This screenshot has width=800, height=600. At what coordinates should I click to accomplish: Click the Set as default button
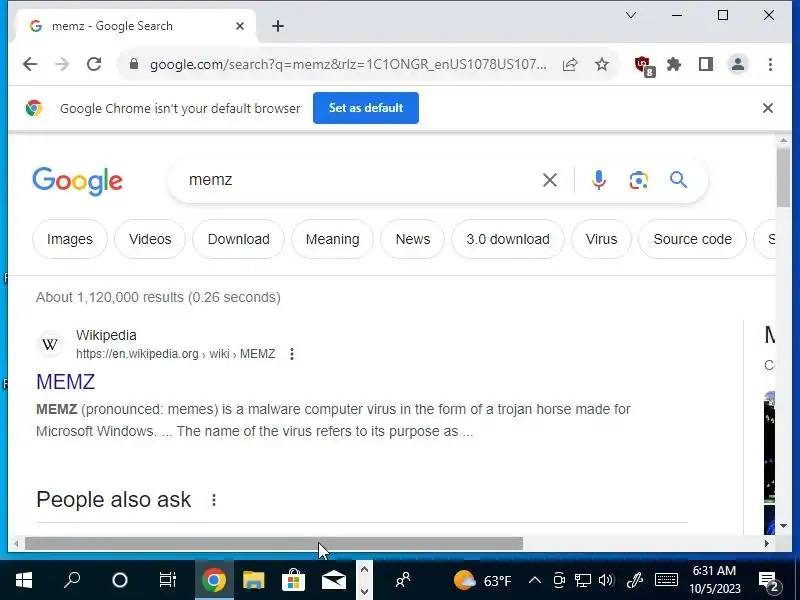(x=366, y=108)
